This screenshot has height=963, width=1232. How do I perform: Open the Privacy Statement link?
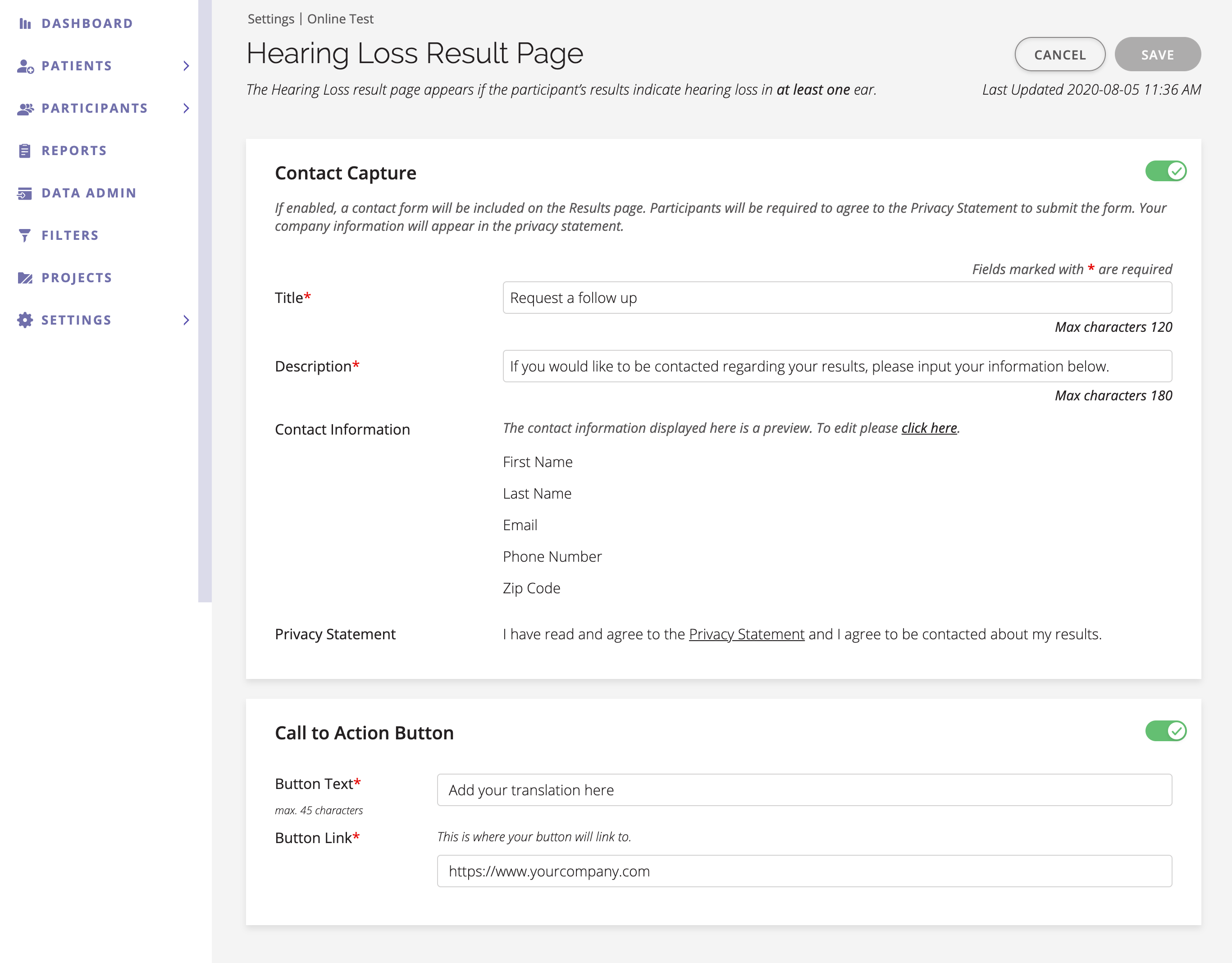point(746,634)
